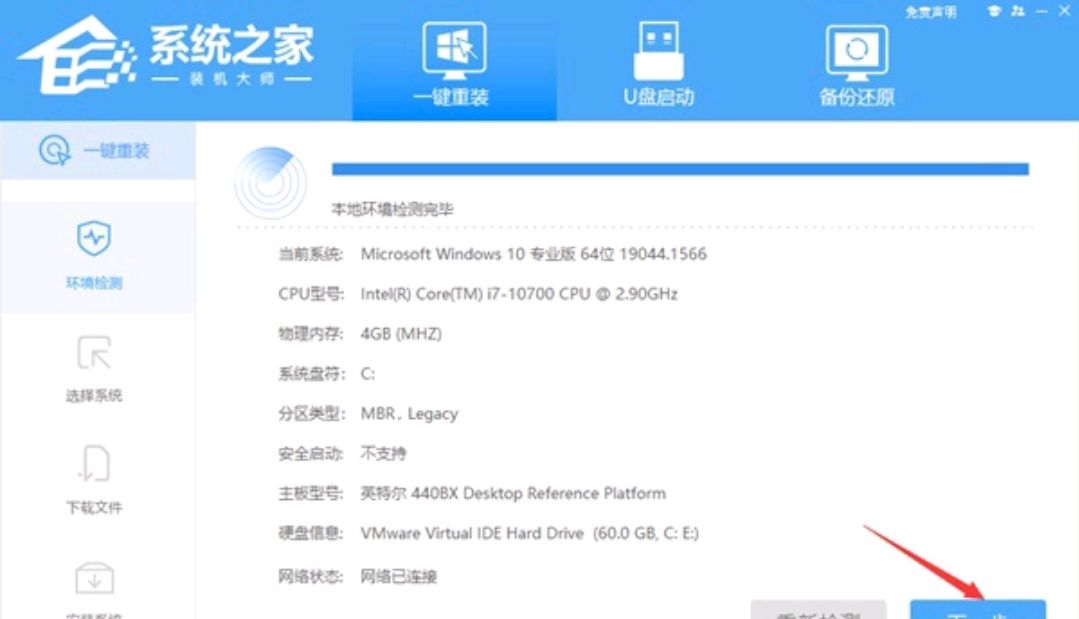Click the 分区类型 label

[311, 413]
